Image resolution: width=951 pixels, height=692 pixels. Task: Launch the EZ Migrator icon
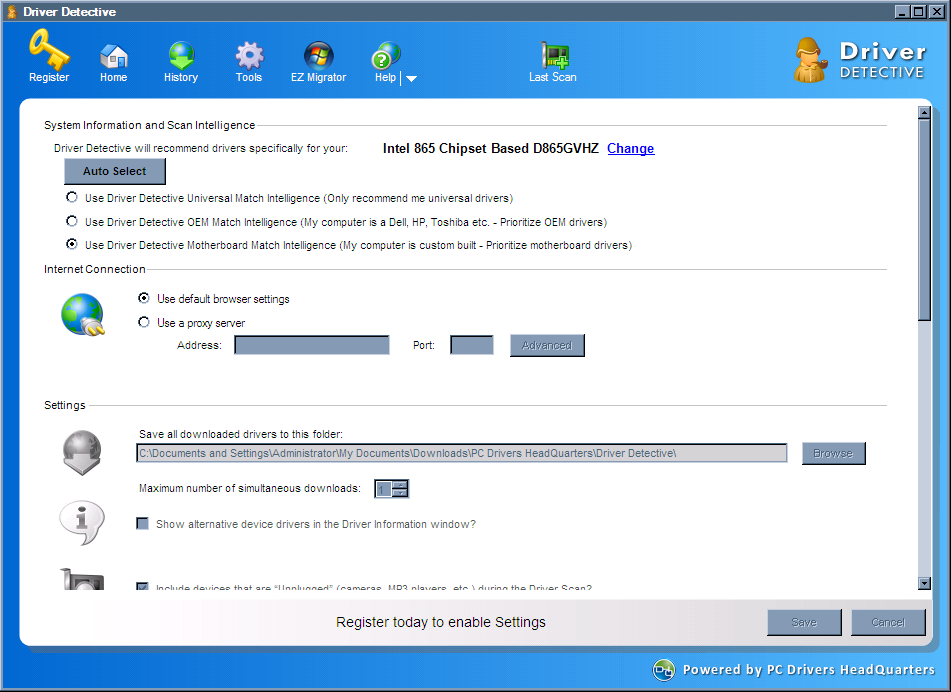[318, 56]
